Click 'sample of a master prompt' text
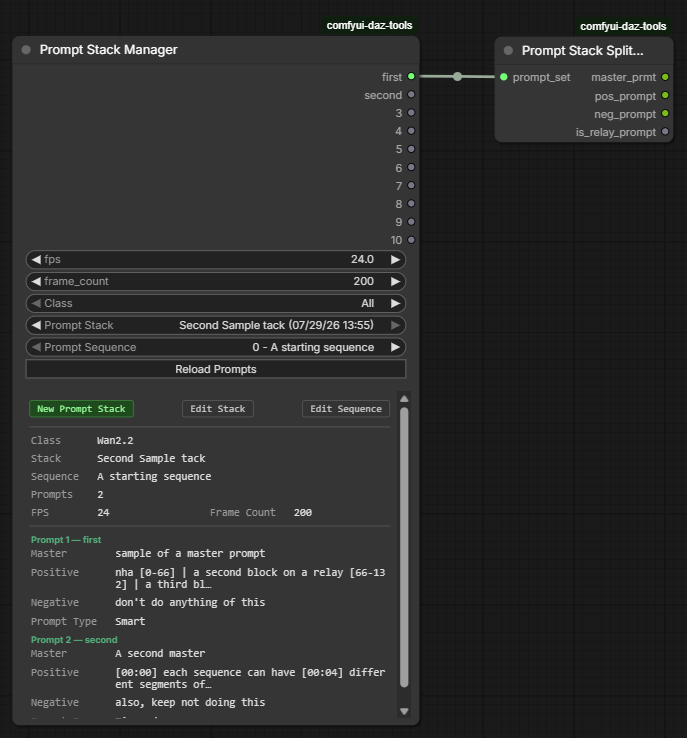Screen dimensions: 687x738 [x=190, y=554]
